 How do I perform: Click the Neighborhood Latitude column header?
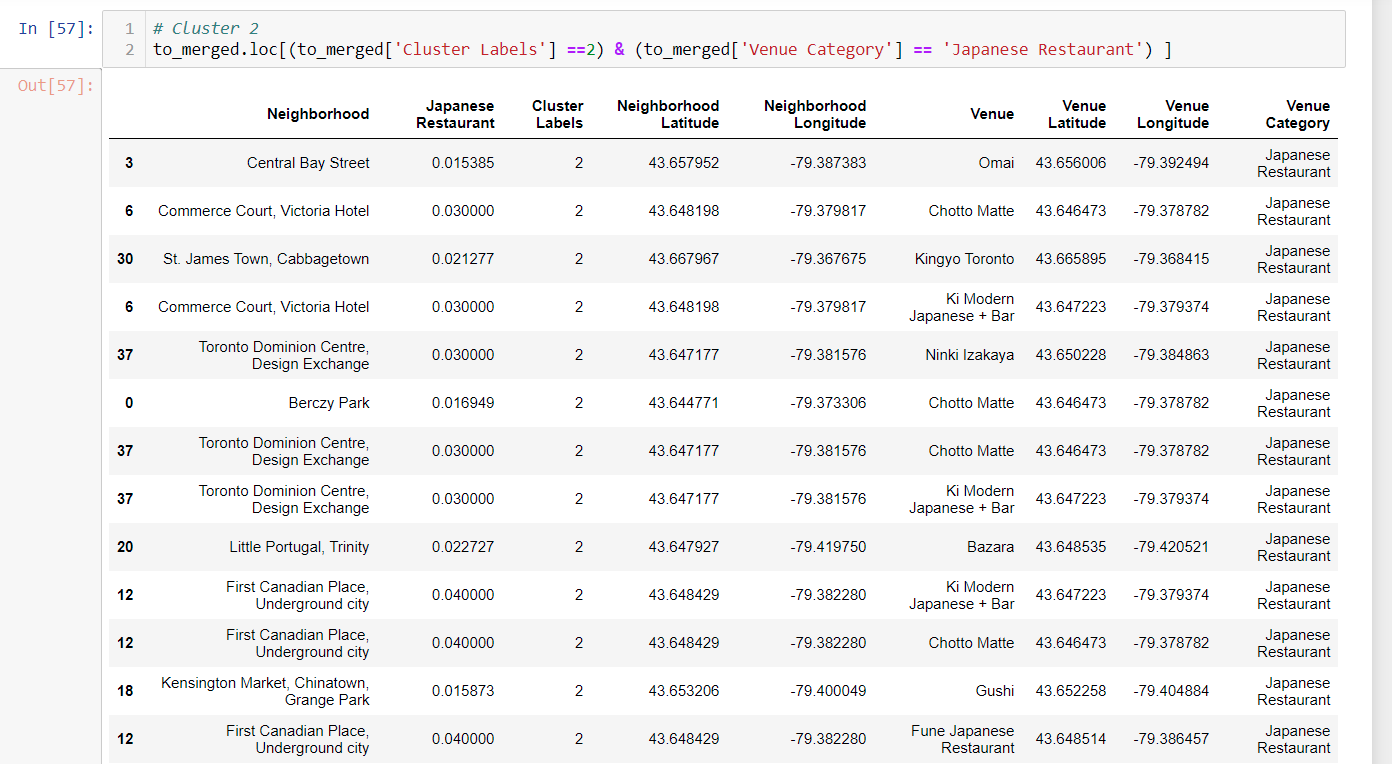668,114
